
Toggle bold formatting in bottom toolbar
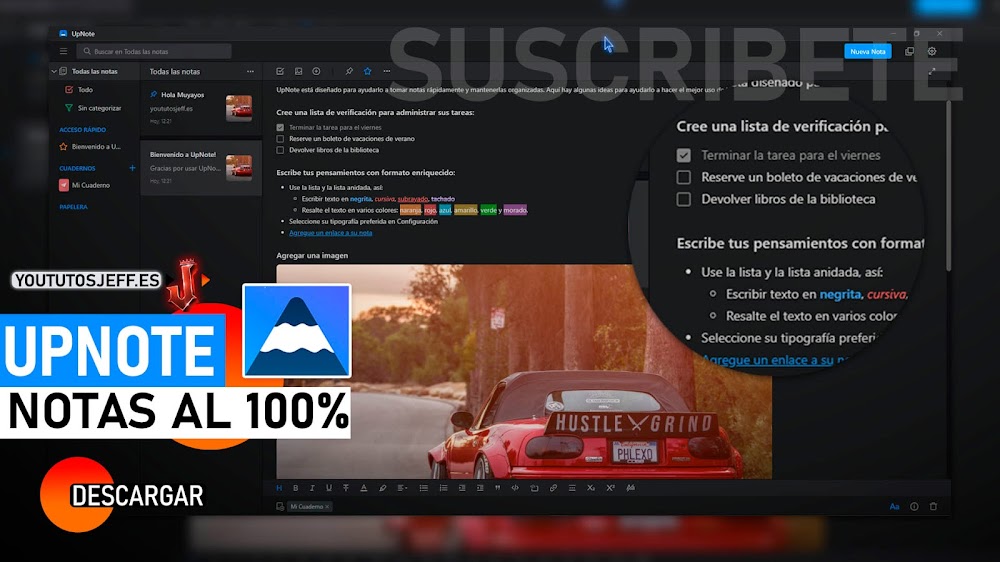pos(295,488)
